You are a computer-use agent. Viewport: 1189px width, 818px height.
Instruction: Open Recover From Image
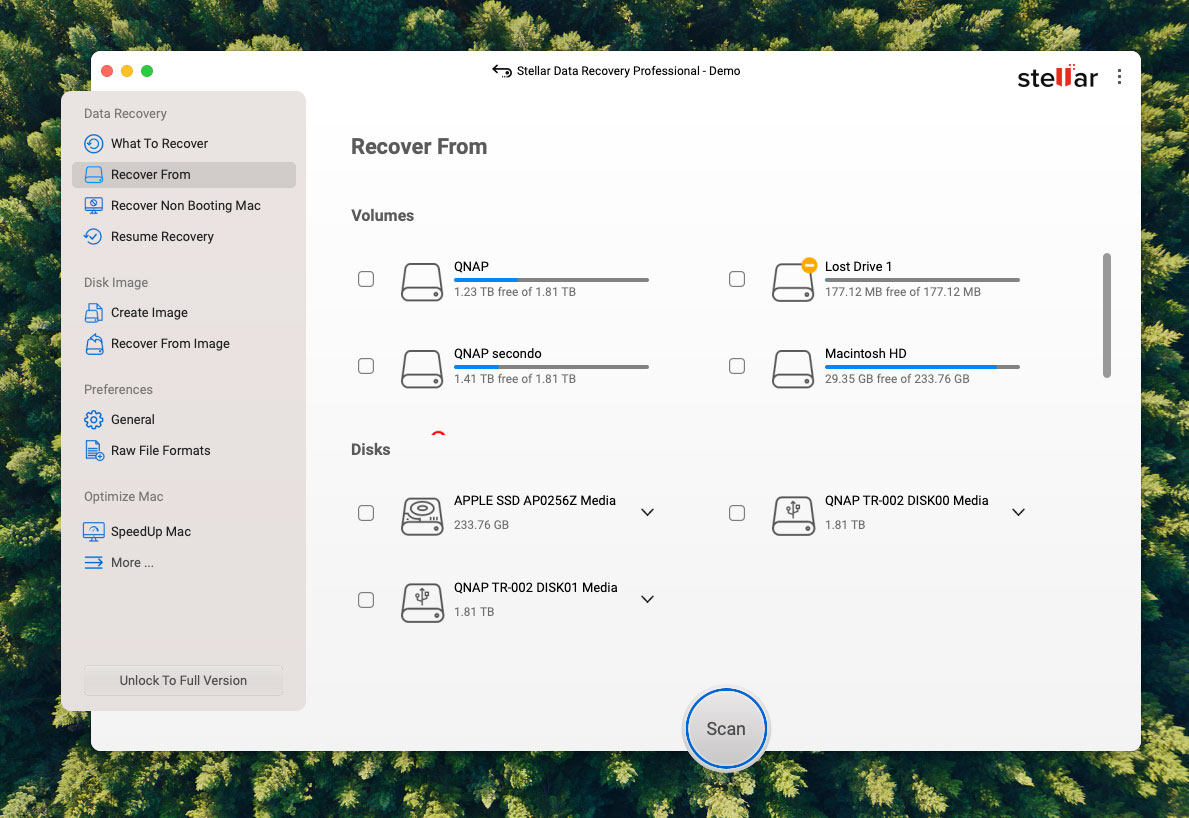pos(184,344)
